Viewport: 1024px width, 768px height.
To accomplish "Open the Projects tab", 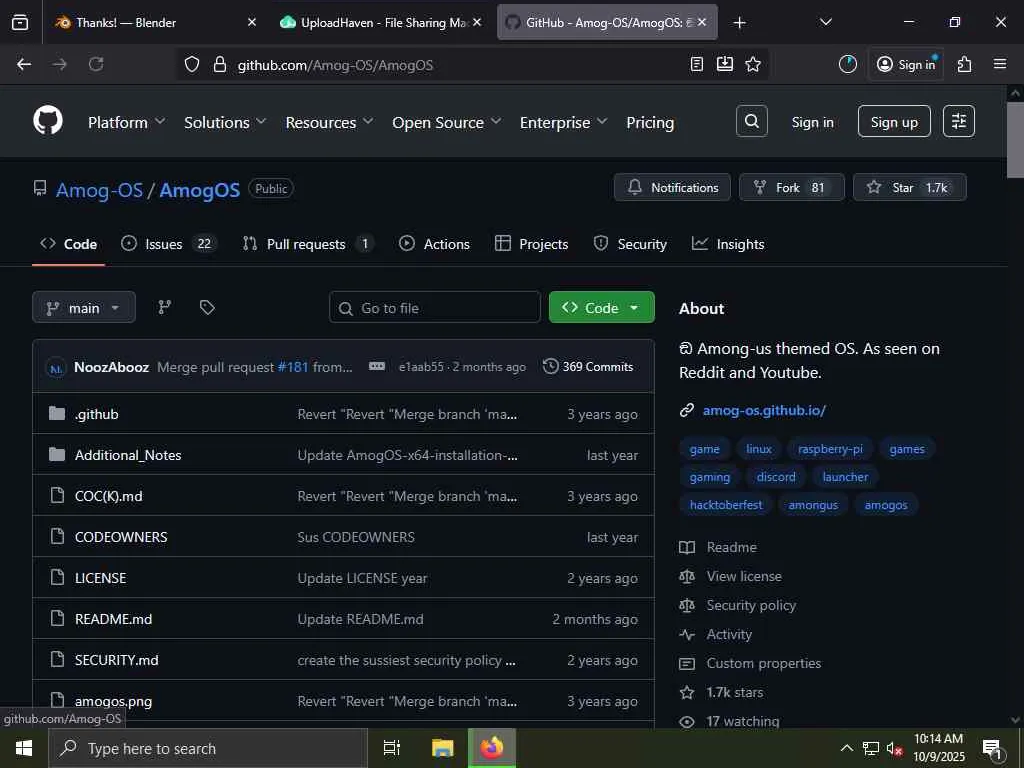I will point(532,244).
